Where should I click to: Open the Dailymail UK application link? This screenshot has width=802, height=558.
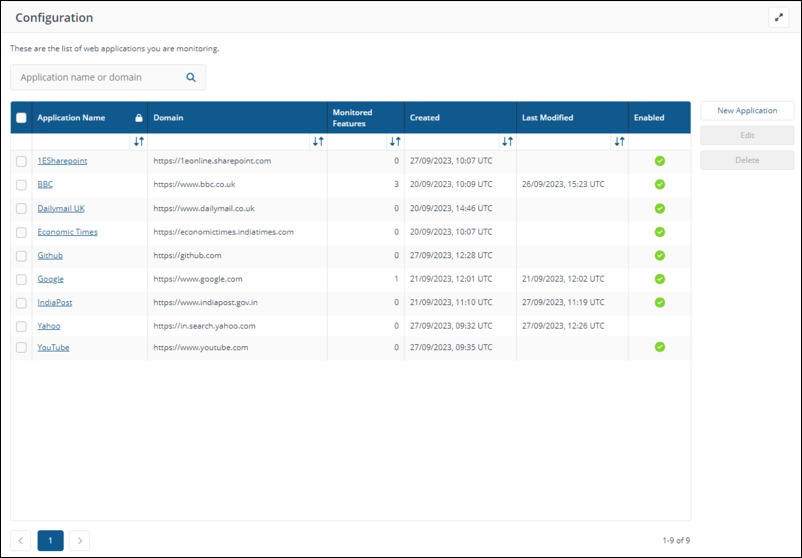tap(61, 208)
